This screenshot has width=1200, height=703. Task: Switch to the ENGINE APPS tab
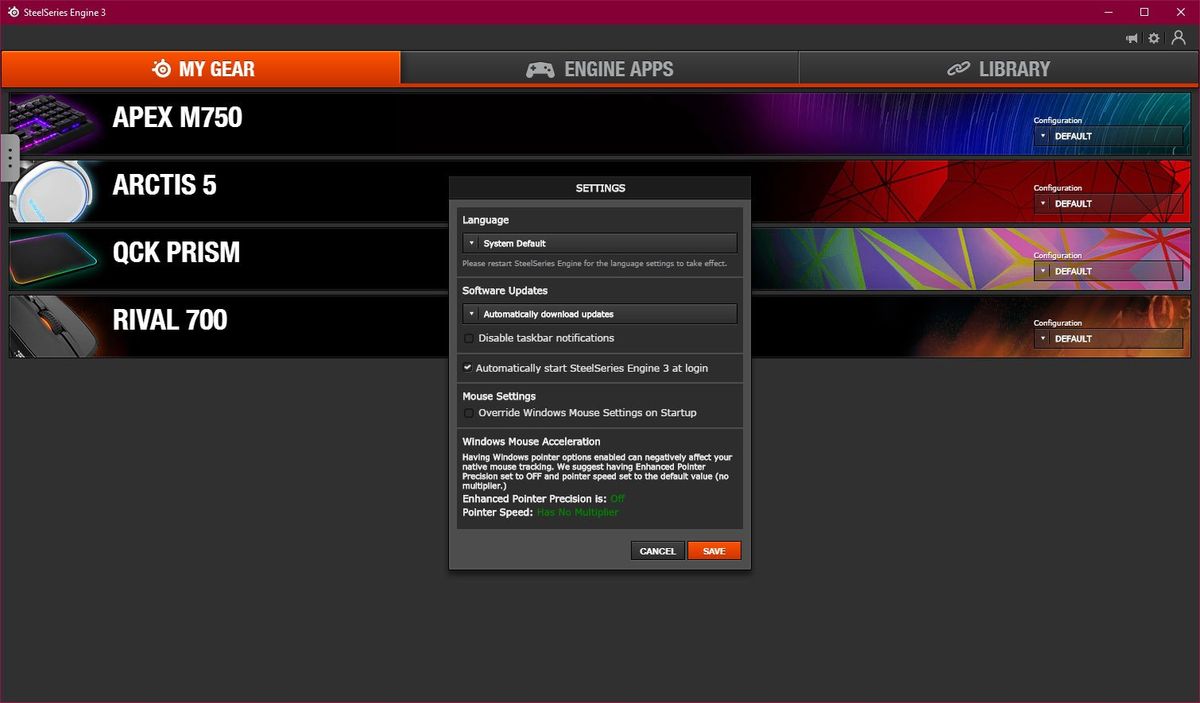point(600,69)
